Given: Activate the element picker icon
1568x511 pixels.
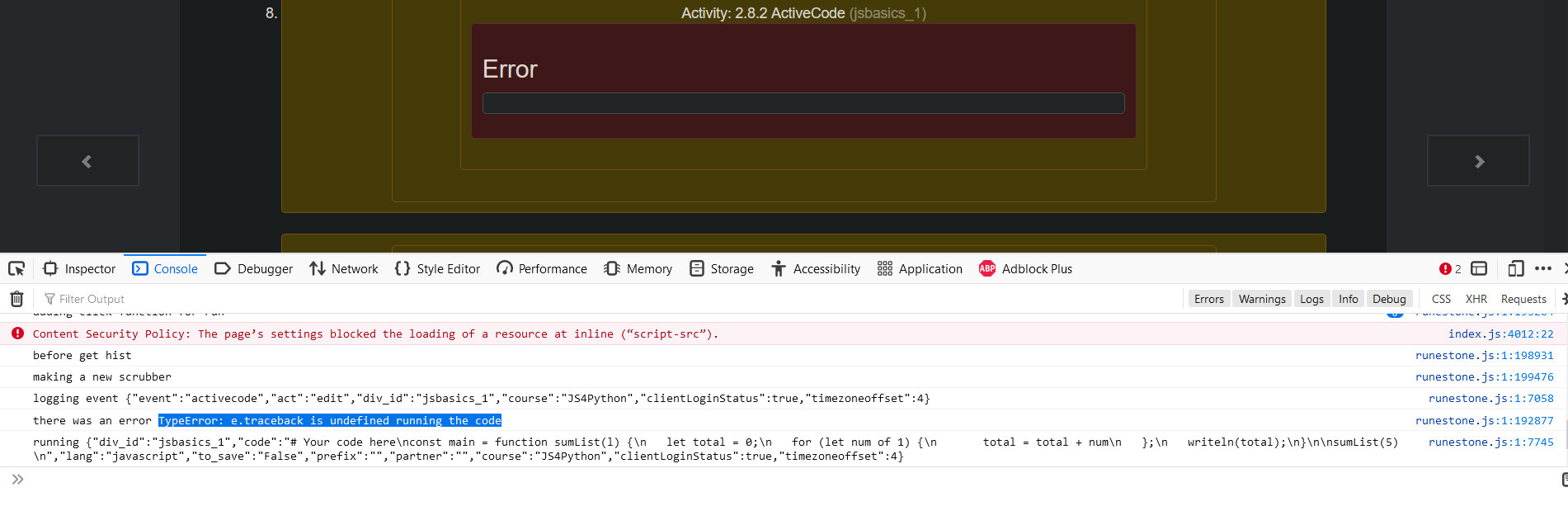Looking at the screenshot, I should pyautogui.click(x=16, y=269).
